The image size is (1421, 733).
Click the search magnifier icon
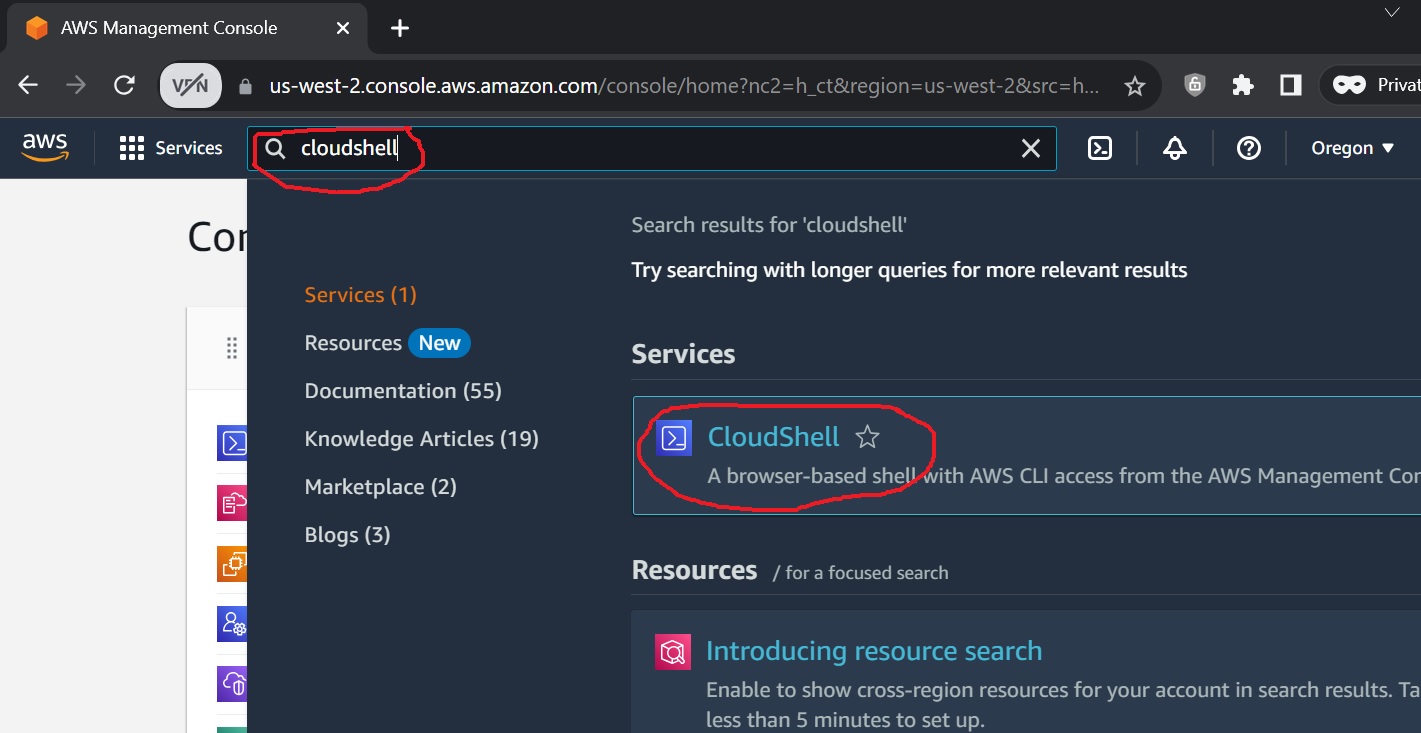coord(275,149)
